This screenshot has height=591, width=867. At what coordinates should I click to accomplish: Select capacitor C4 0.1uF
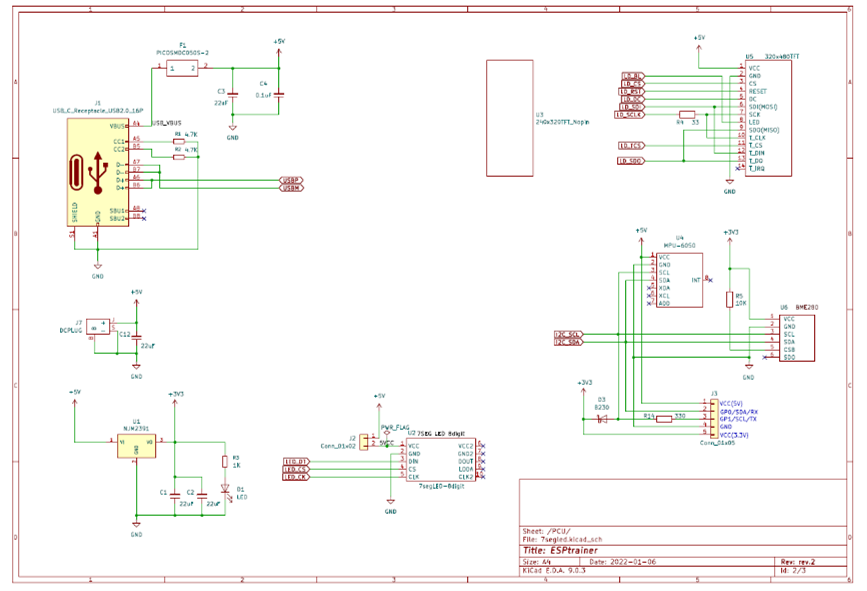pos(279,94)
